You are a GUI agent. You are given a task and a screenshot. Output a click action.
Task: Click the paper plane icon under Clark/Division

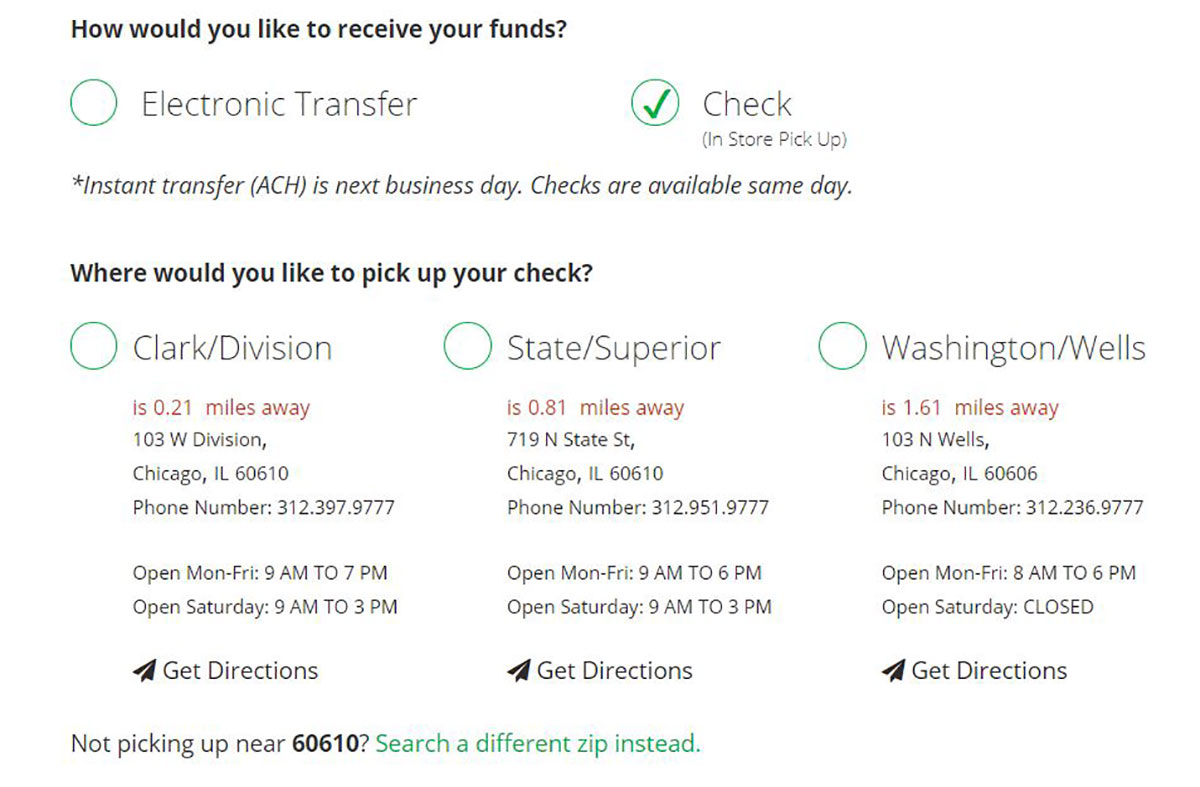[144, 670]
